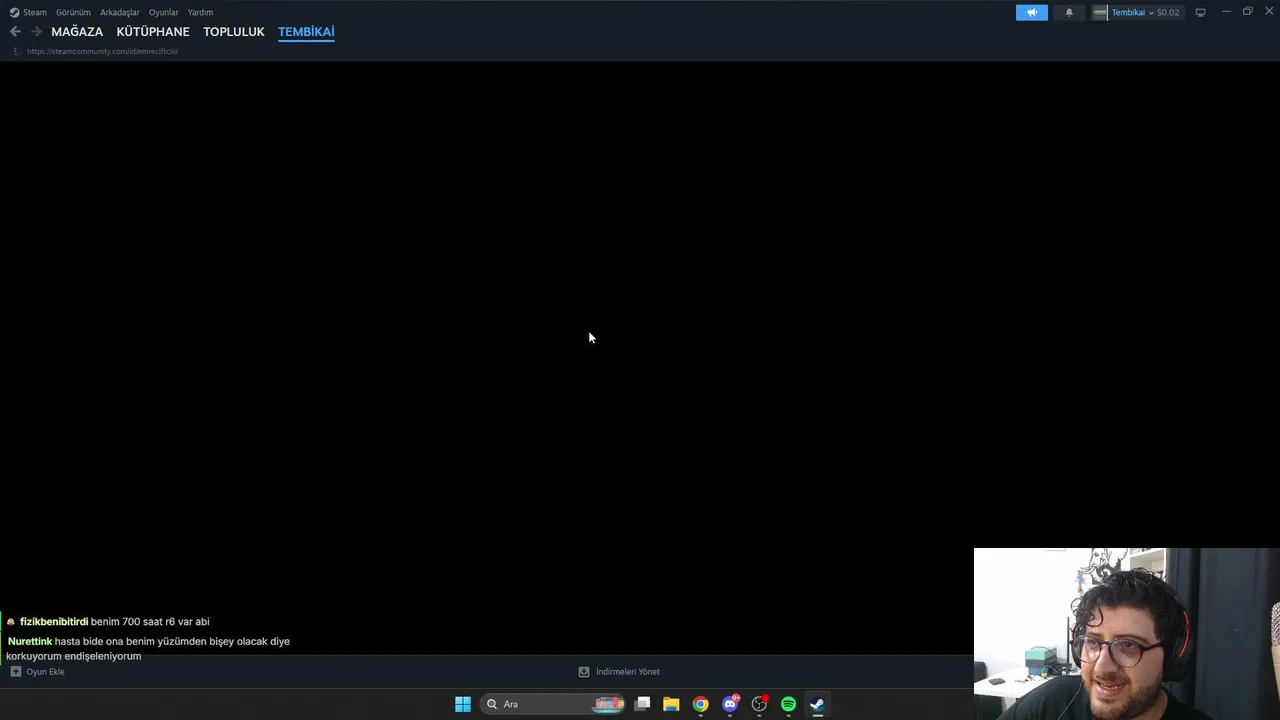The image size is (1280, 720).
Task: Launch Google Chrome from taskbar
Action: coord(700,704)
